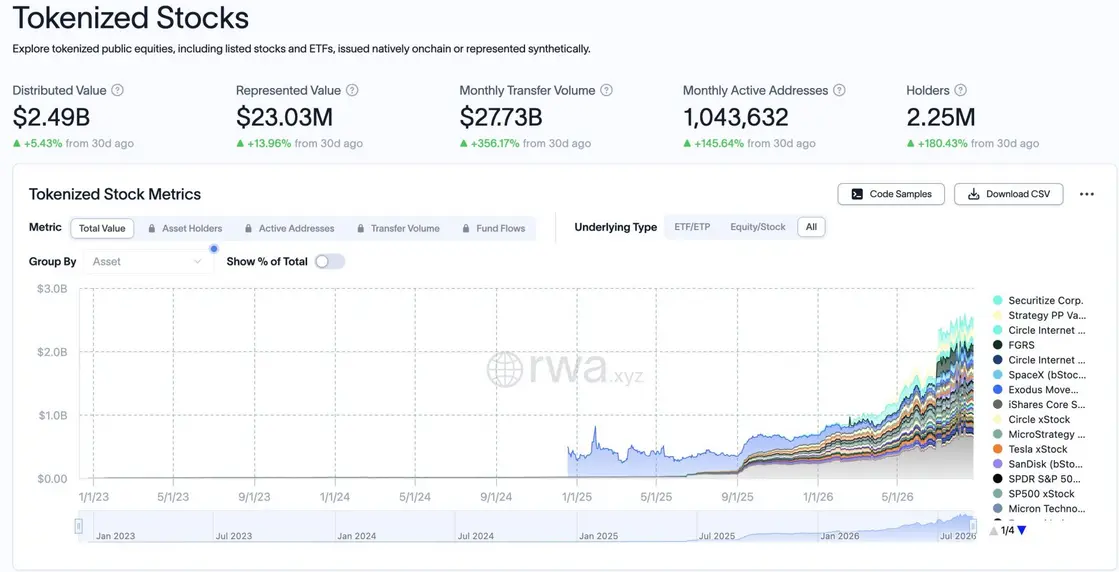Viewport: 1119px width, 572px height.
Task: Go to next legend page arrow
Action: click(x=1022, y=530)
